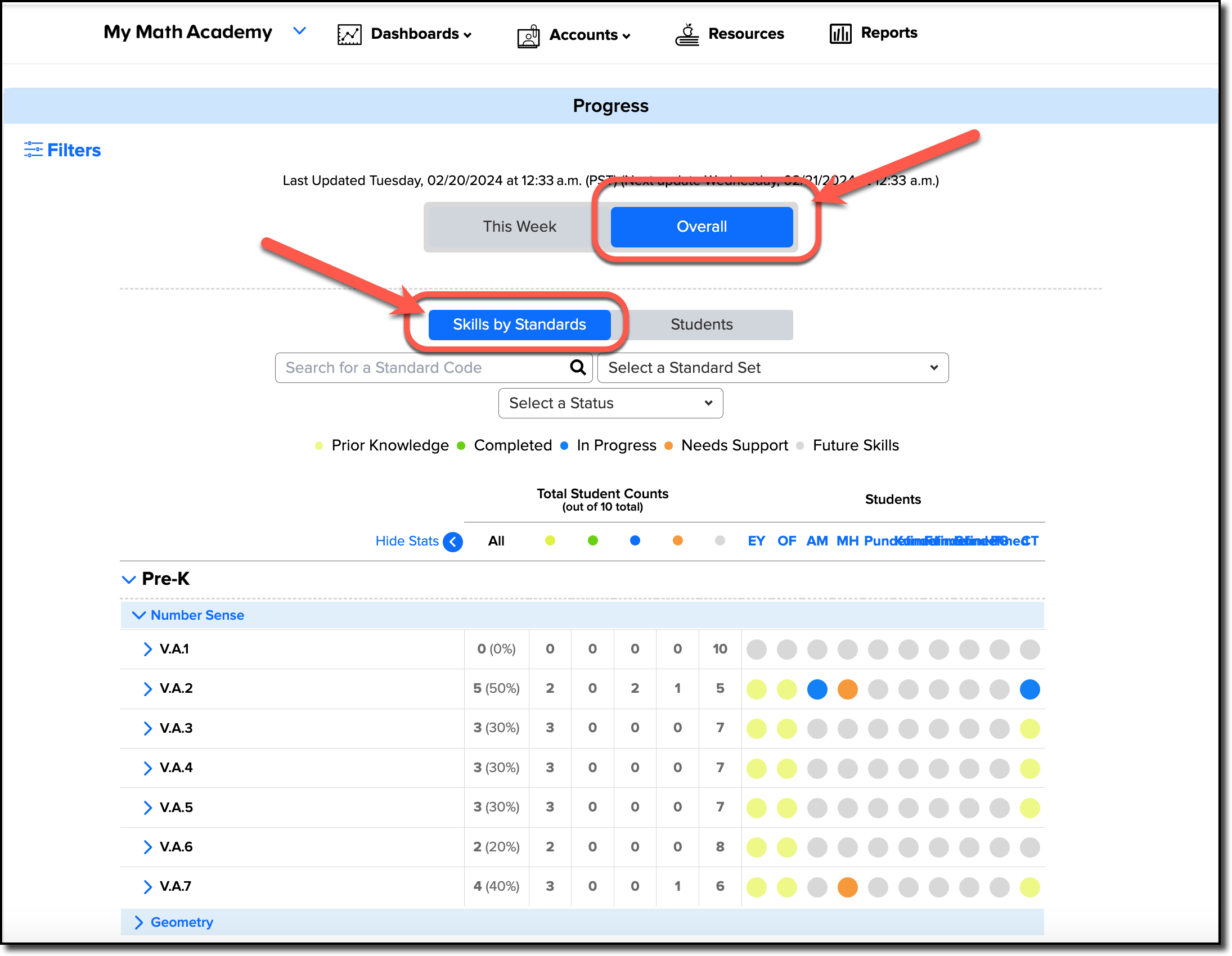Viewport: 1232px width, 956px height.
Task: Switch to the Students view
Action: pos(702,324)
